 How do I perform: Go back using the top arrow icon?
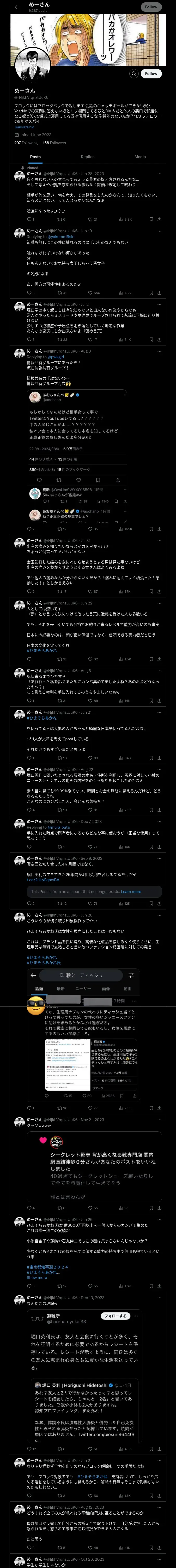17,7
